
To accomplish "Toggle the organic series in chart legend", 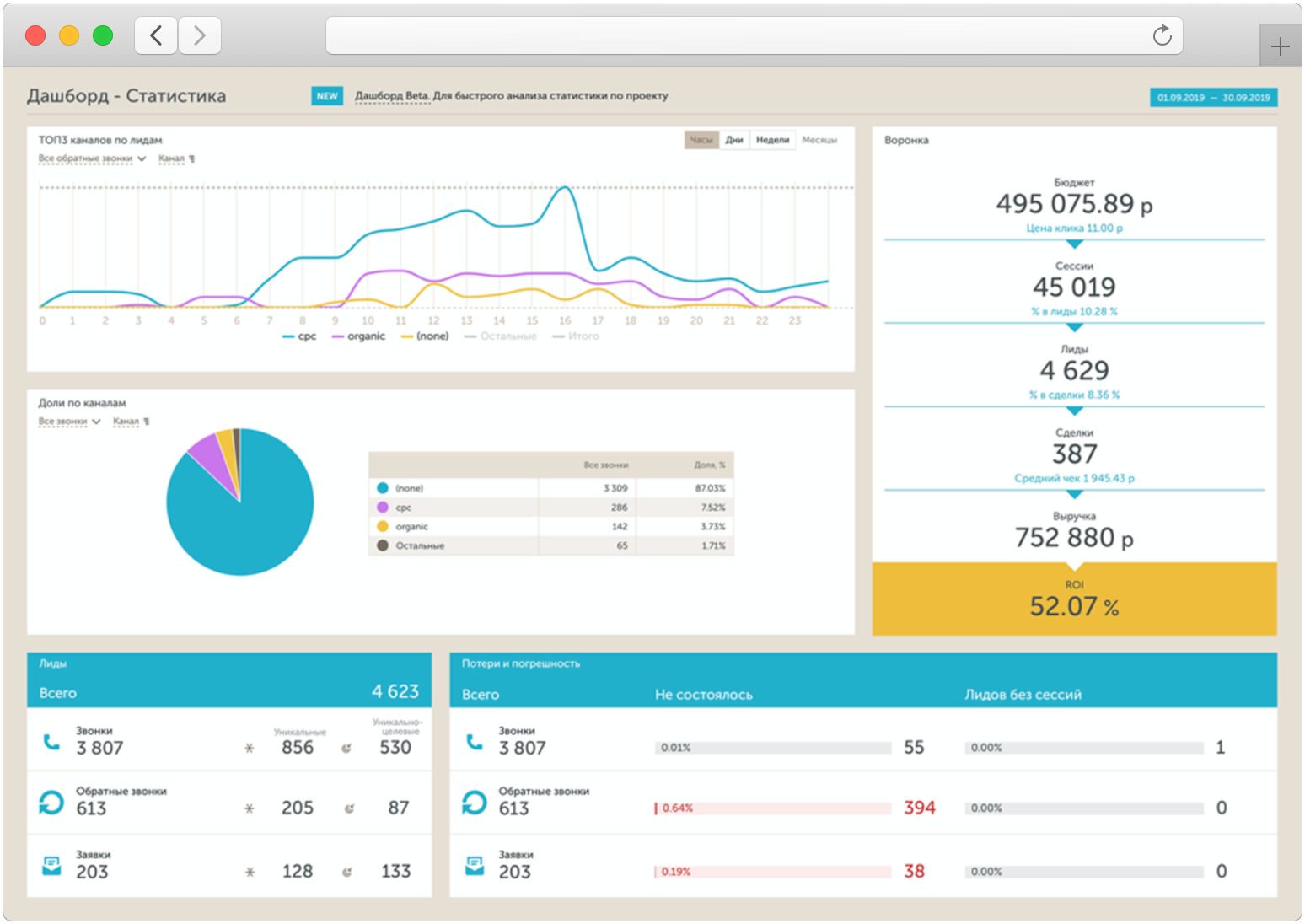I will [359, 336].
